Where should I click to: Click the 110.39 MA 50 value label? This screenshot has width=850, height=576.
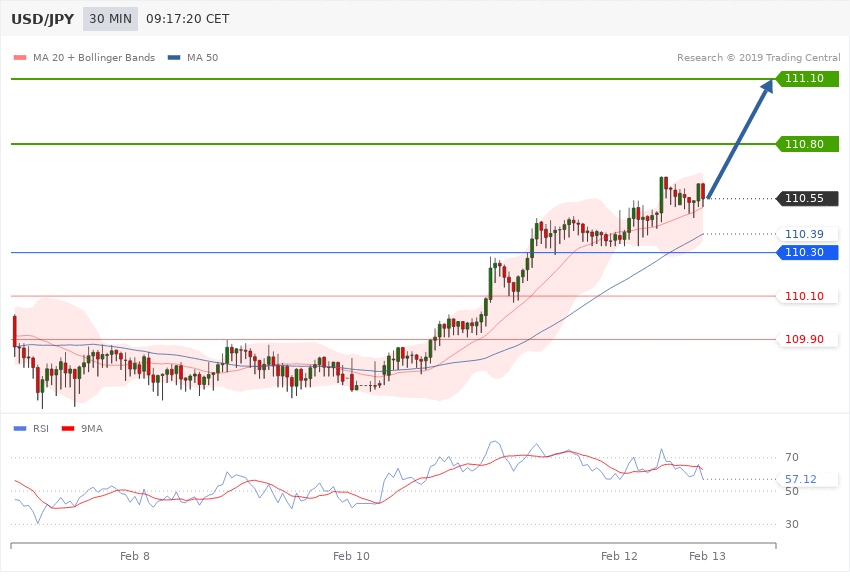[x=808, y=234]
